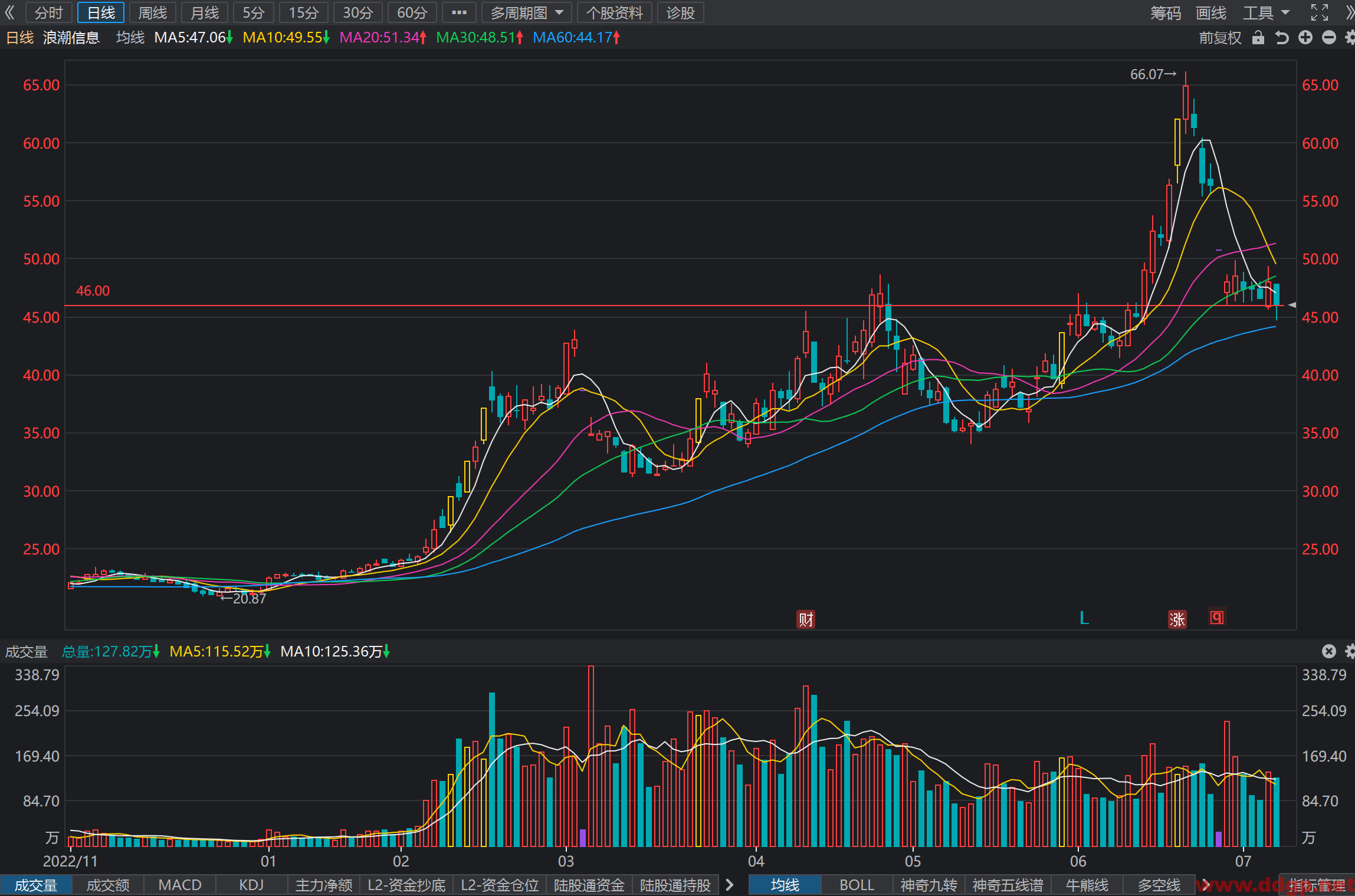The image size is (1355, 896).
Task: Switch to the BOLL overlay tab
Action: 857,885
